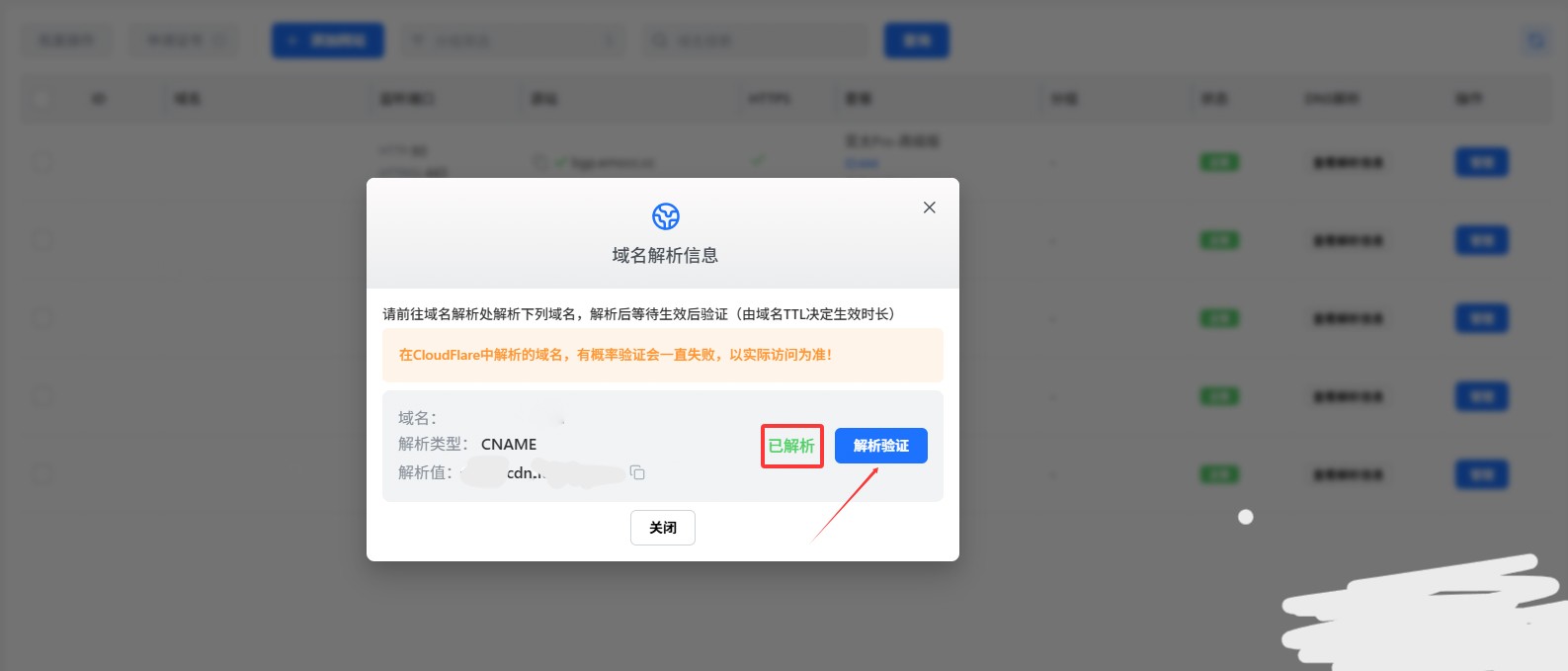This screenshot has width=1568, height=671.
Task: Click the 解析类型 label
Action: [x=433, y=445]
